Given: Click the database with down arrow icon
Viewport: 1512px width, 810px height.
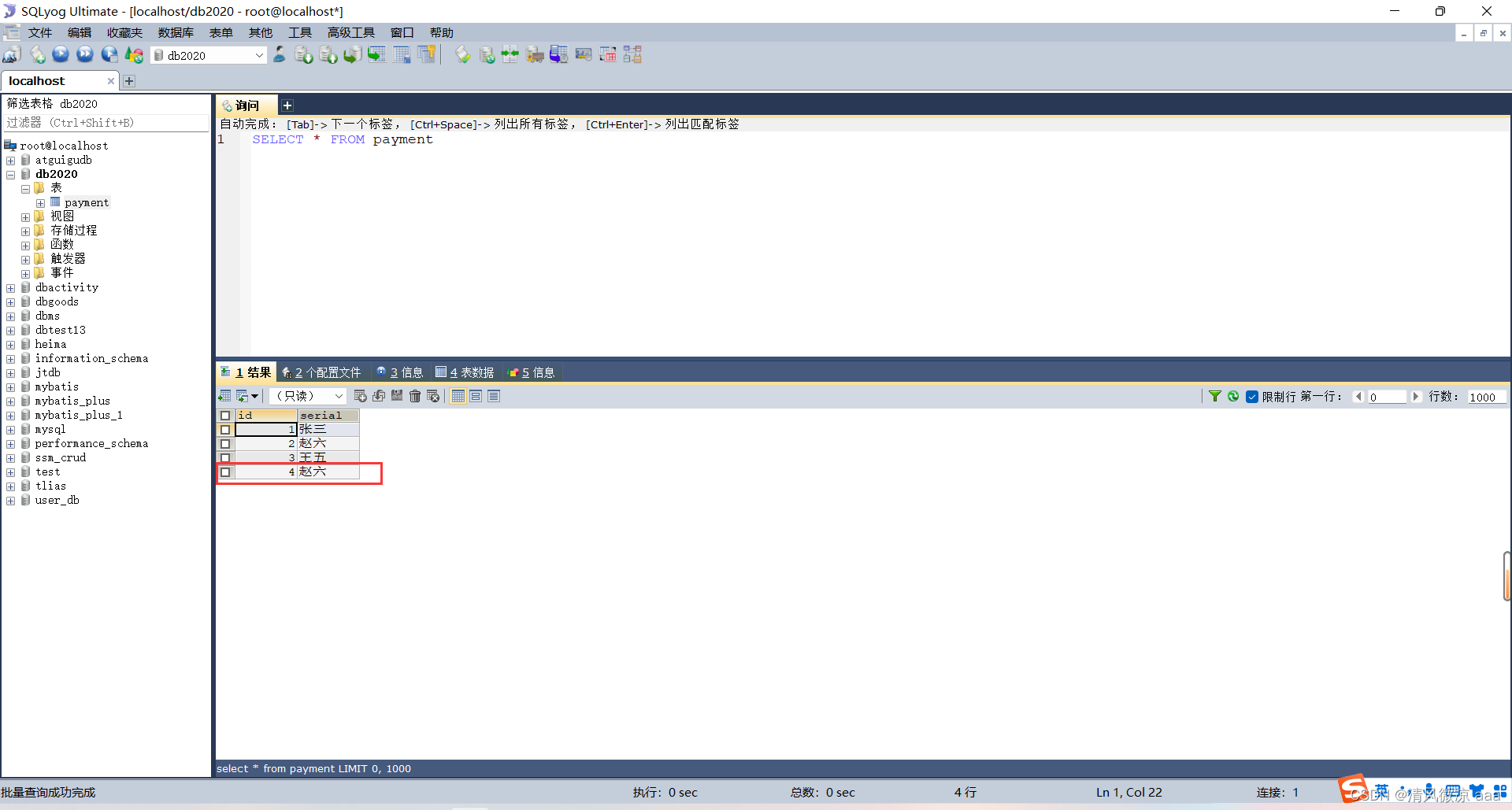Looking at the screenshot, I should tap(304, 54).
